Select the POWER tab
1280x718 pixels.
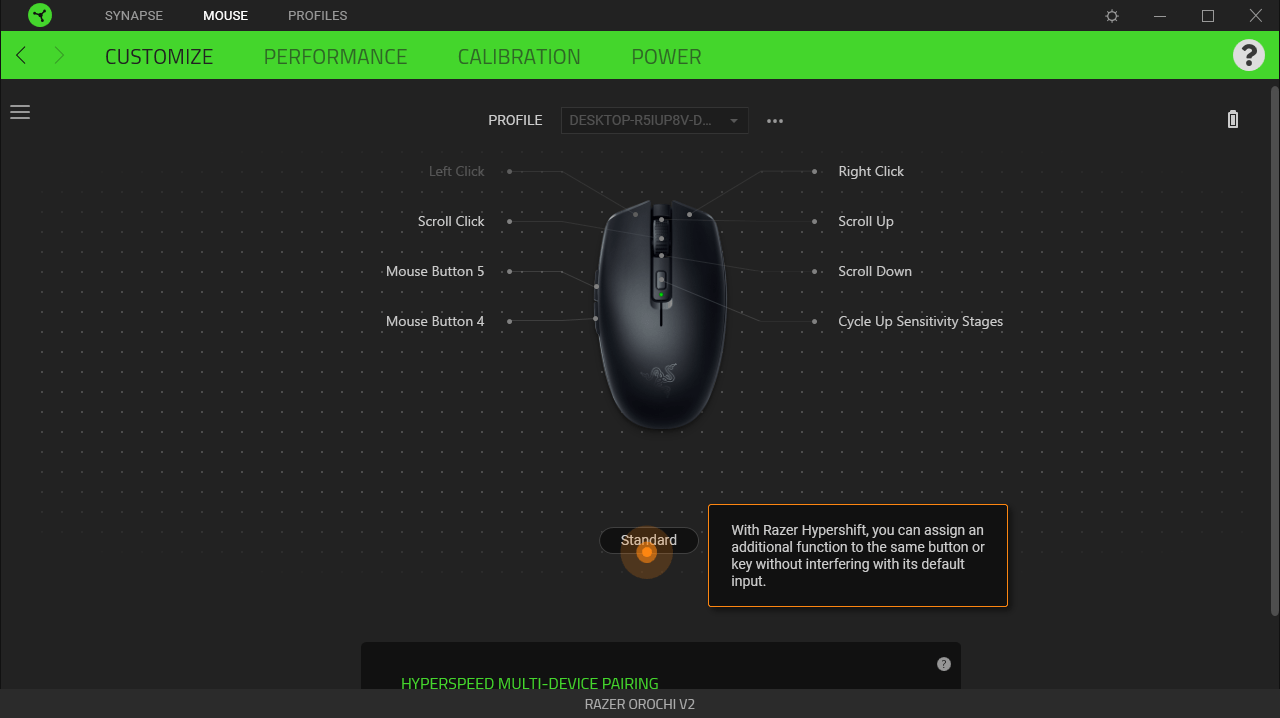[666, 57]
